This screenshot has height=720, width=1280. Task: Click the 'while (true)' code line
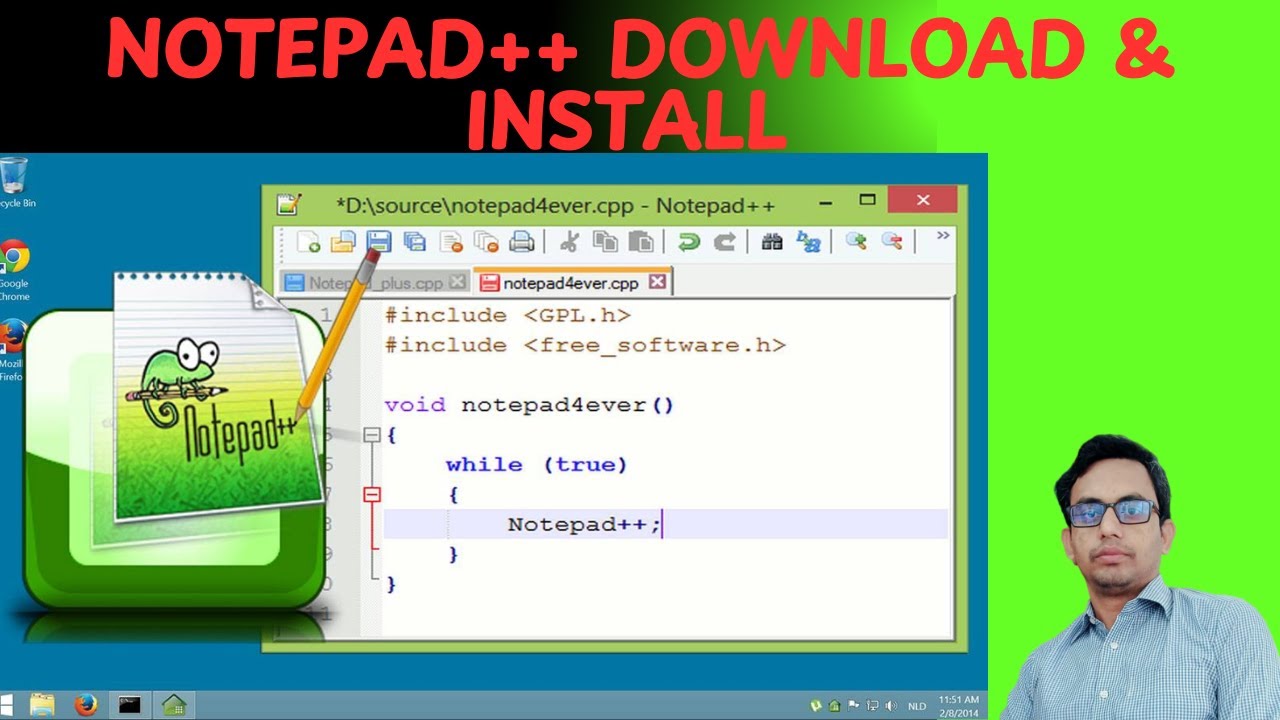point(536,465)
